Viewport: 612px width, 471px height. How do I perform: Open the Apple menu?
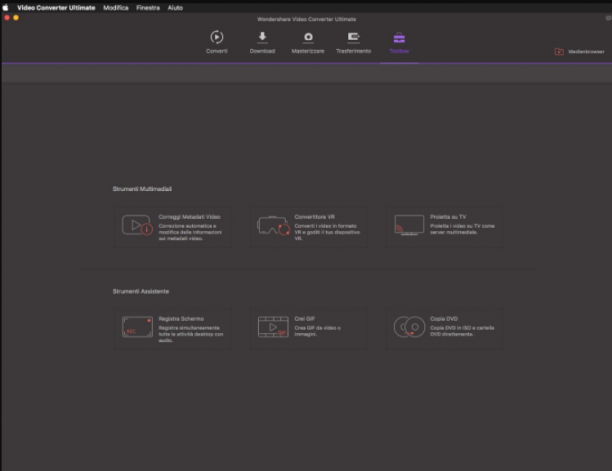coord(5,7)
